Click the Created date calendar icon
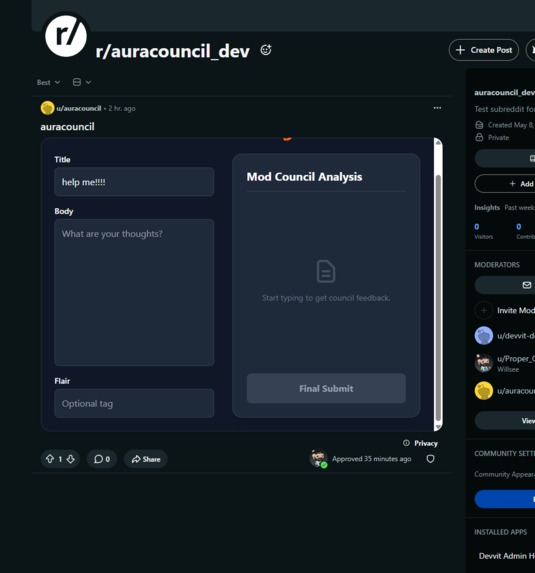This screenshot has height=573, width=535. (479, 125)
